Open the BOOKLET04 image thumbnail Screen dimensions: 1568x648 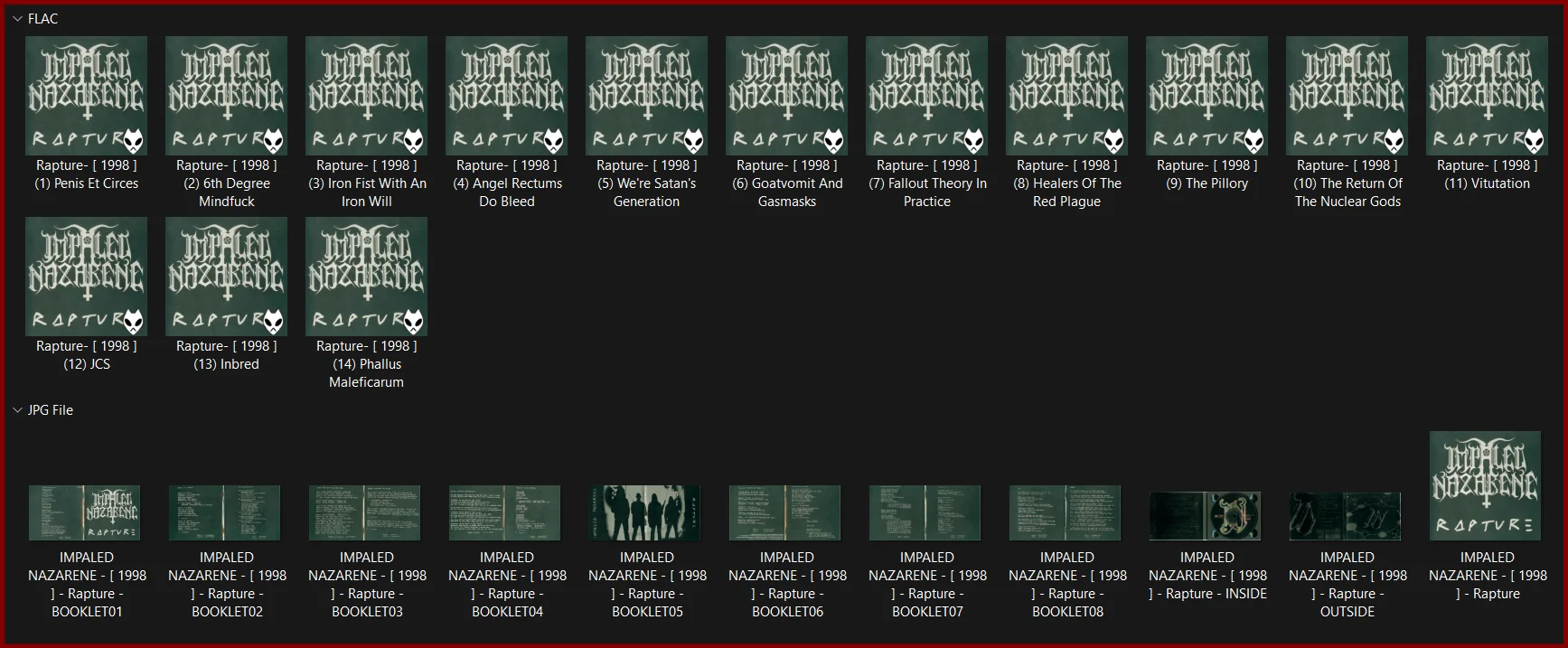(505, 512)
